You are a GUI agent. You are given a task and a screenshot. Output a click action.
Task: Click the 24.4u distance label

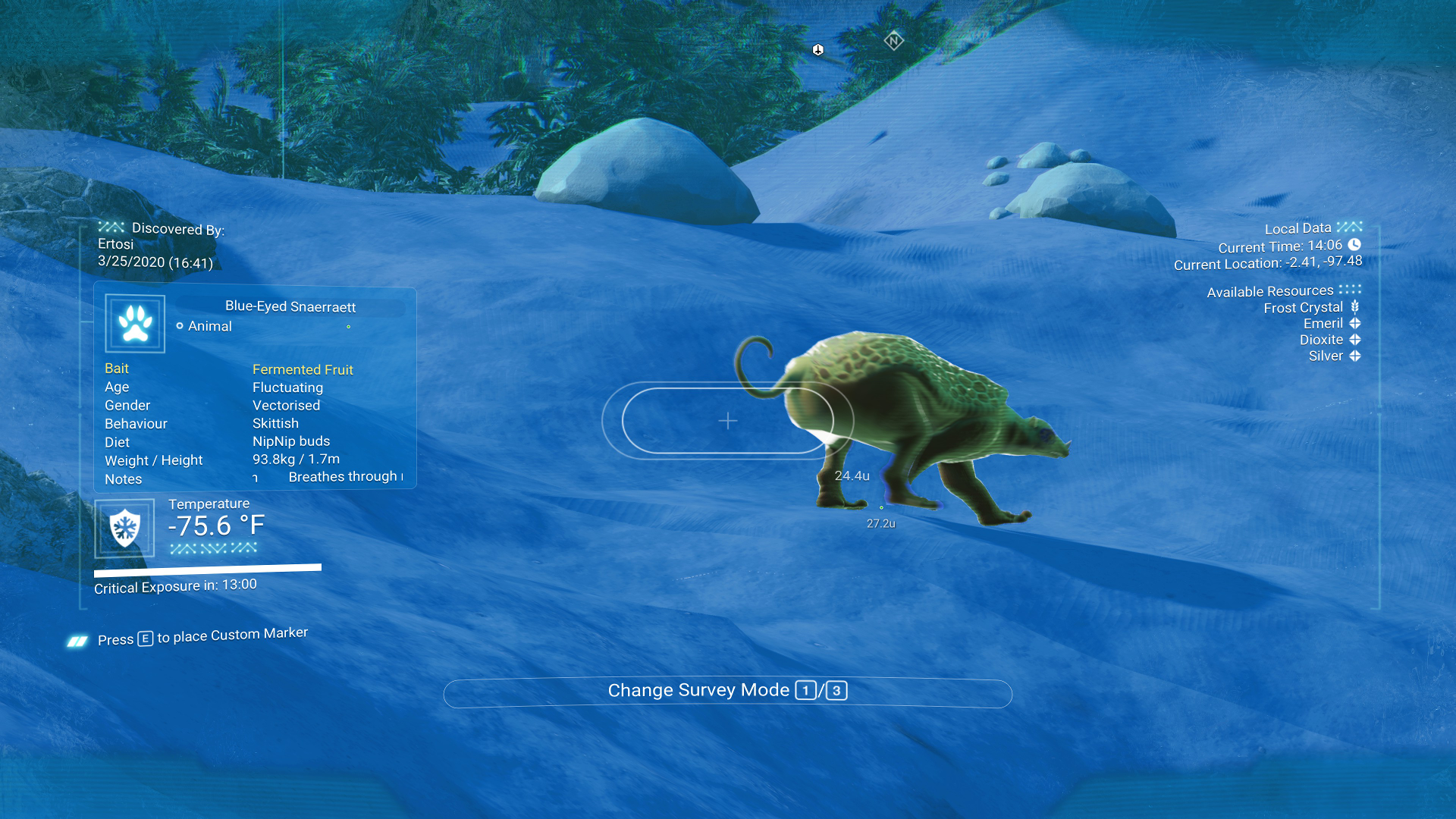click(852, 475)
